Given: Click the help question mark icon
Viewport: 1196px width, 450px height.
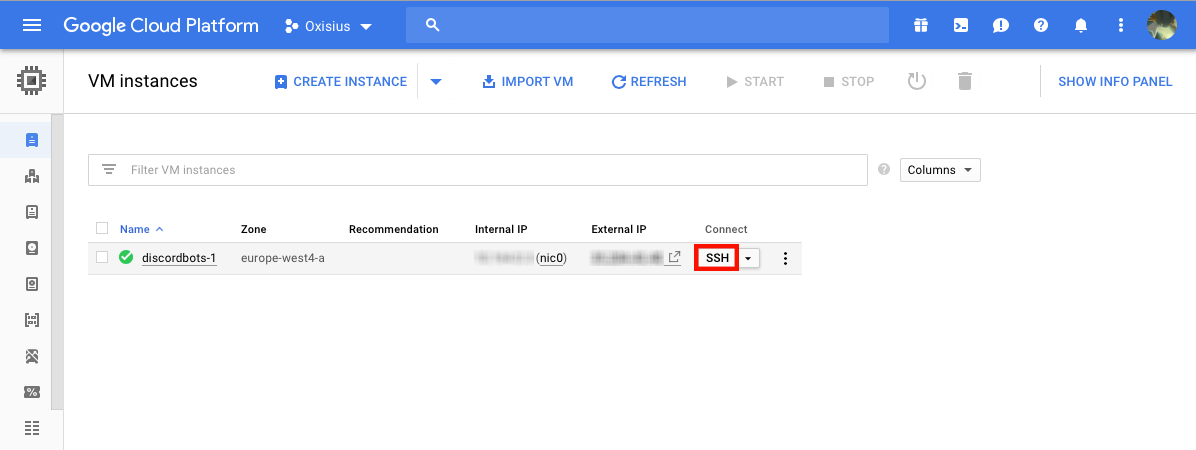Looking at the screenshot, I should pyautogui.click(x=1040, y=26).
